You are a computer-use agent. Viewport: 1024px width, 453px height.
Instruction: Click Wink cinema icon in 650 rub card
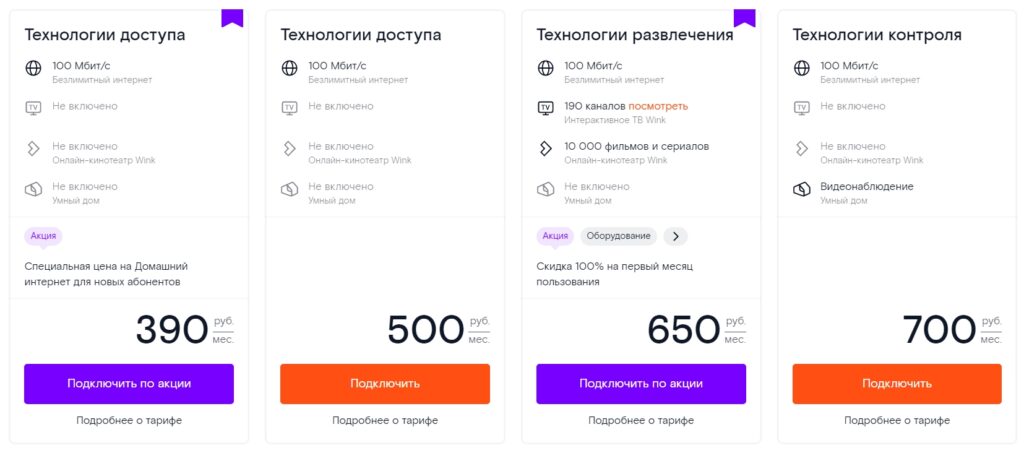[x=545, y=149]
